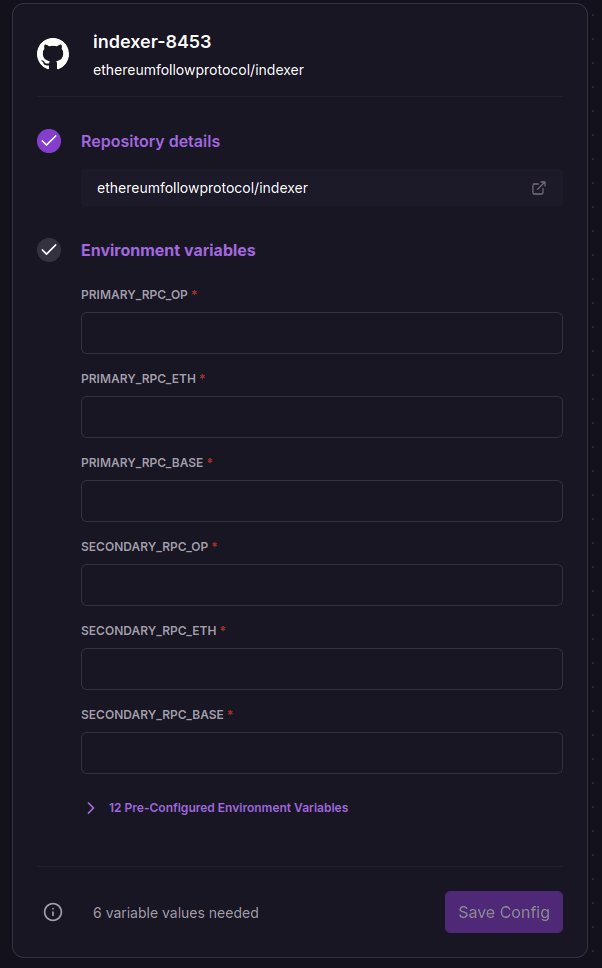Focus the SECONDARY_RPC_ETH input field
The height and width of the screenshot is (968, 602).
click(x=321, y=669)
